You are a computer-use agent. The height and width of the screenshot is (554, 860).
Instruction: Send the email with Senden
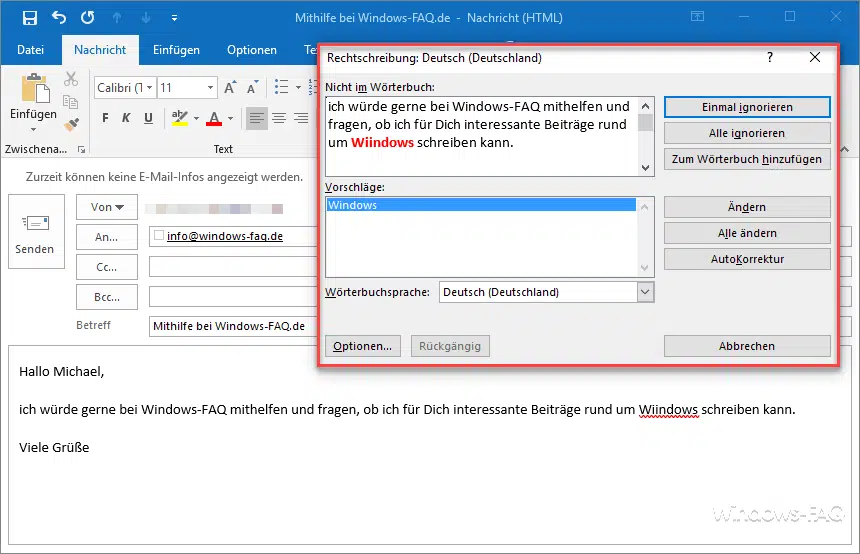click(x=35, y=231)
